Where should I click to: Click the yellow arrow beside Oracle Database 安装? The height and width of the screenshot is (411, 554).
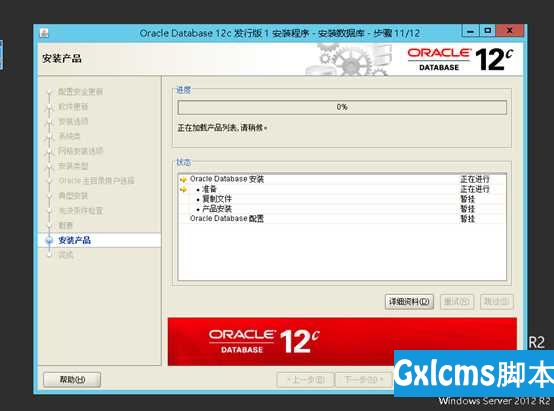click(183, 180)
